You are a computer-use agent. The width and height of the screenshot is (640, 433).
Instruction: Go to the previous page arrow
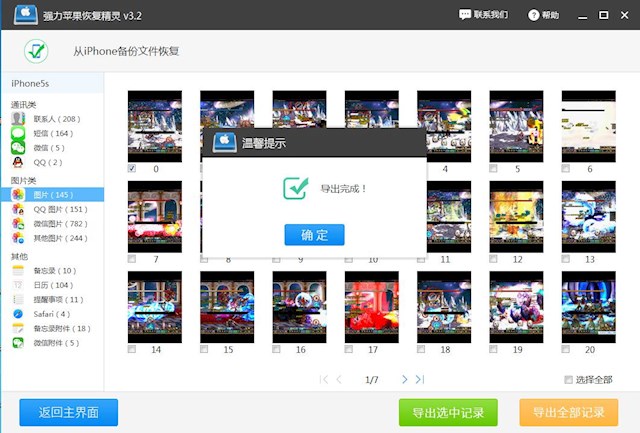pyautogui.click(x=339, y=380)
